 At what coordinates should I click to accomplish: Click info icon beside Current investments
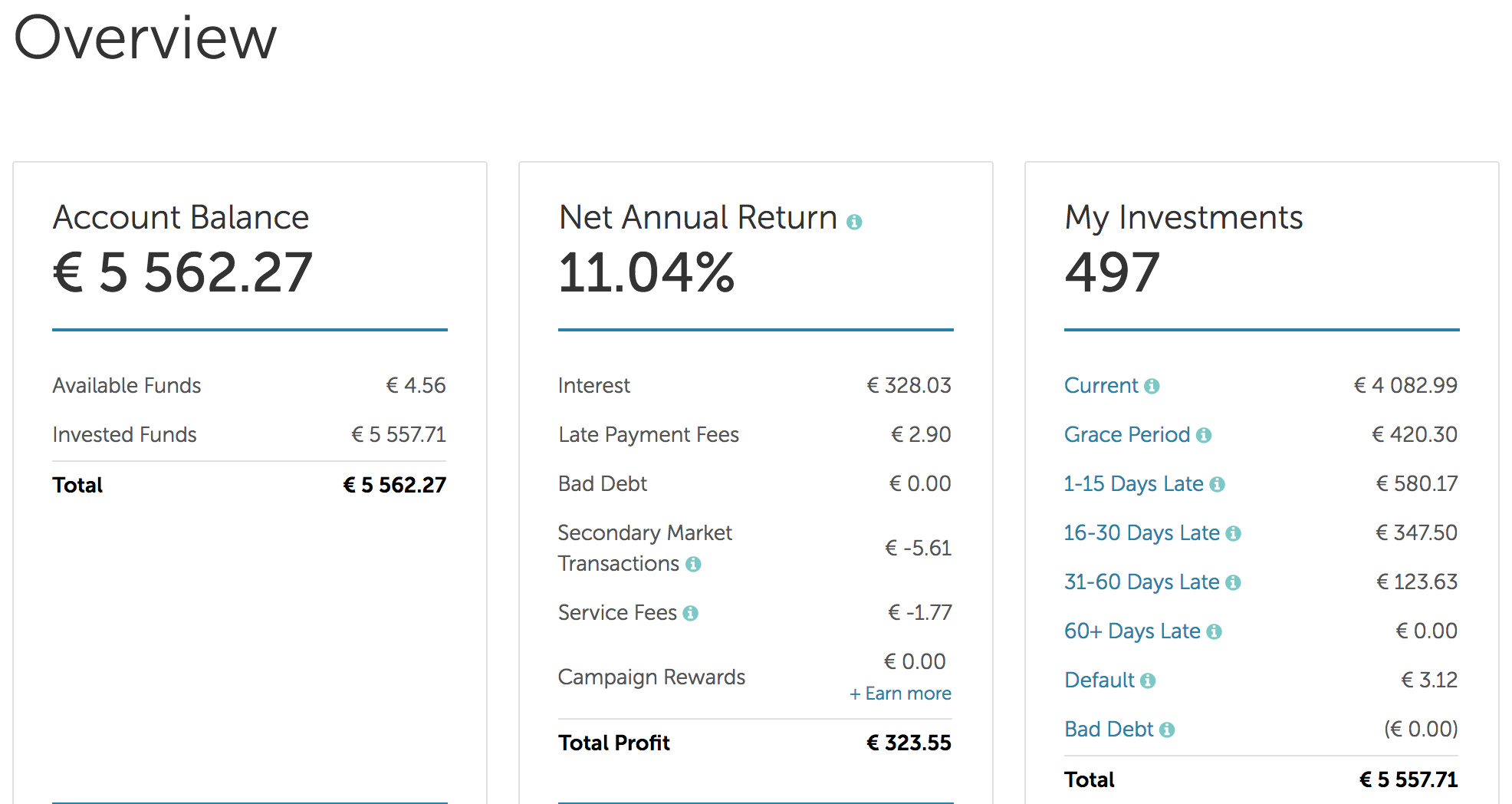pyautogui.click(x=1152, y=386)
